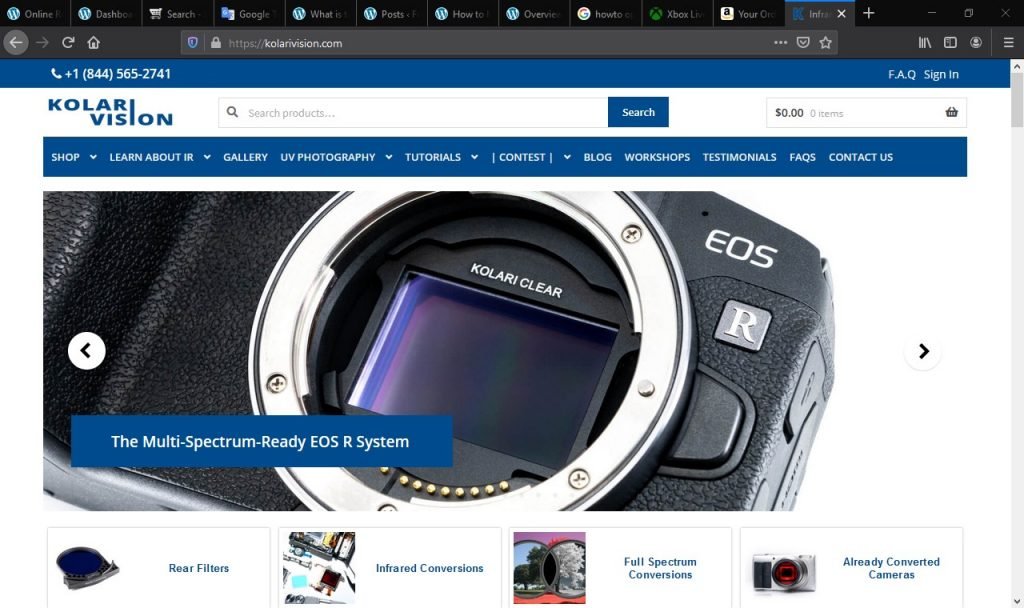Open the Full Spectrum Conversions link
The height and width of the screenshot is (608, 1024).
coord(660,568)
